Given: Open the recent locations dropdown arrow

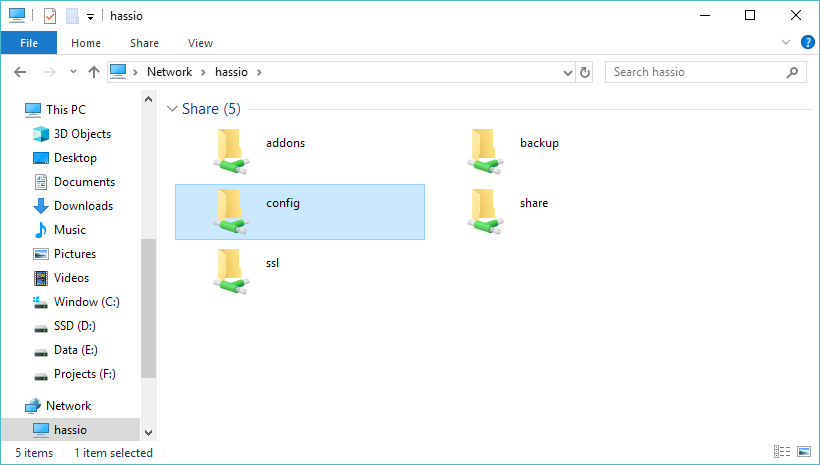Looking at the screenshot, I should click(73, 72).
